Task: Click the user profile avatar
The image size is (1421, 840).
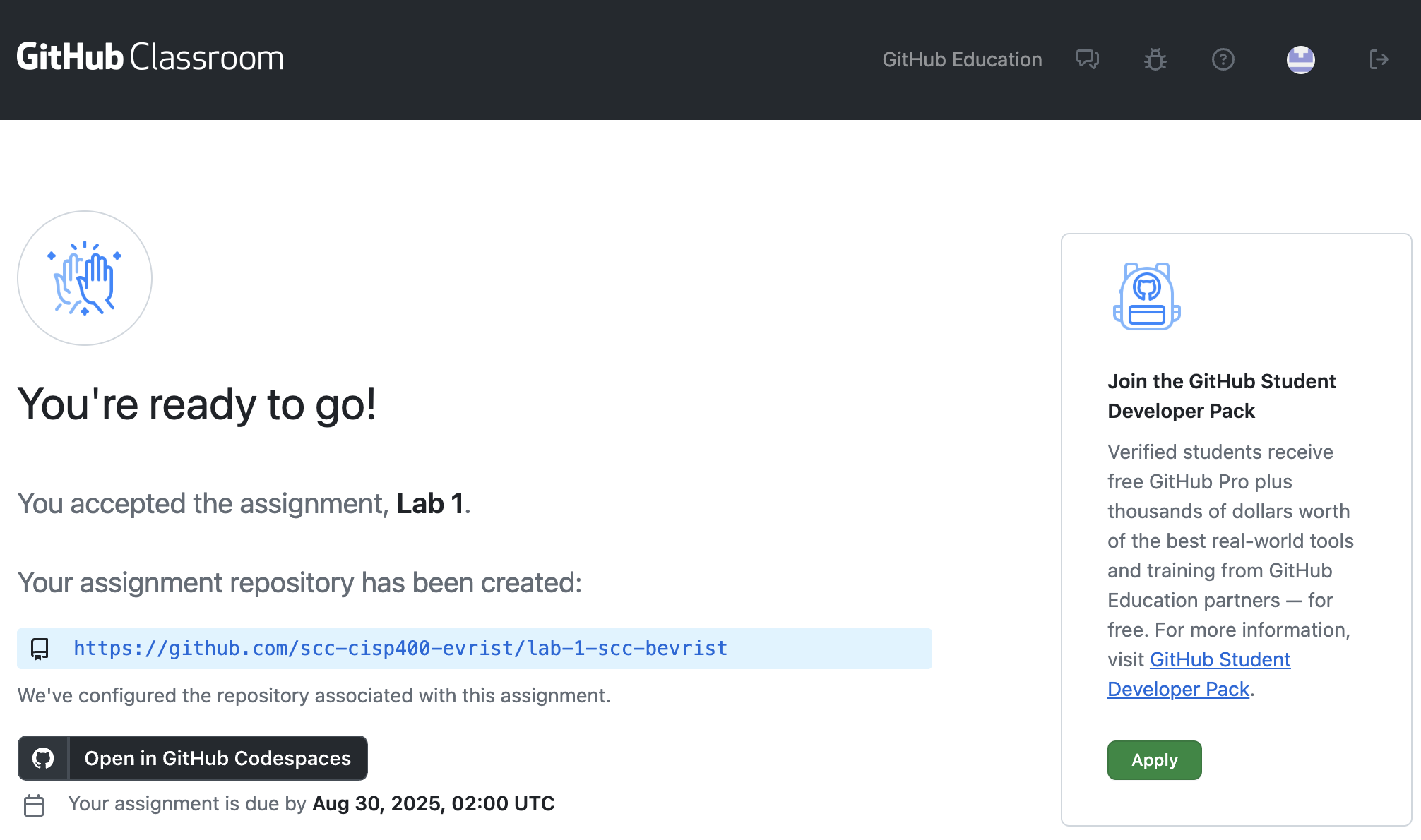Action: tap(1300, 59)
